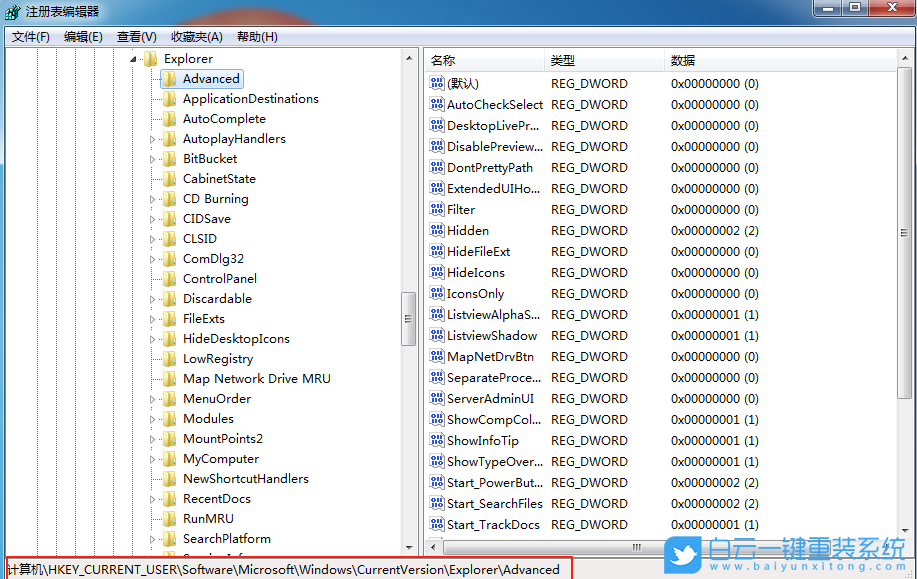Click the Filter value icon
This screenshot has height=579, width=917.
(435, 209)
